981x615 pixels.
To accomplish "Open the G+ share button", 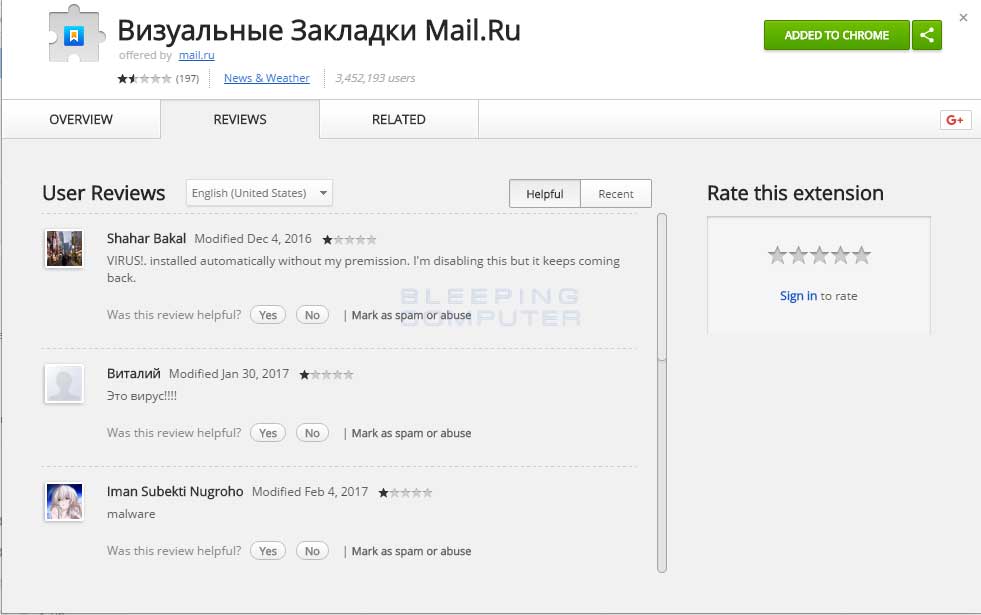I will click(955, 119).
